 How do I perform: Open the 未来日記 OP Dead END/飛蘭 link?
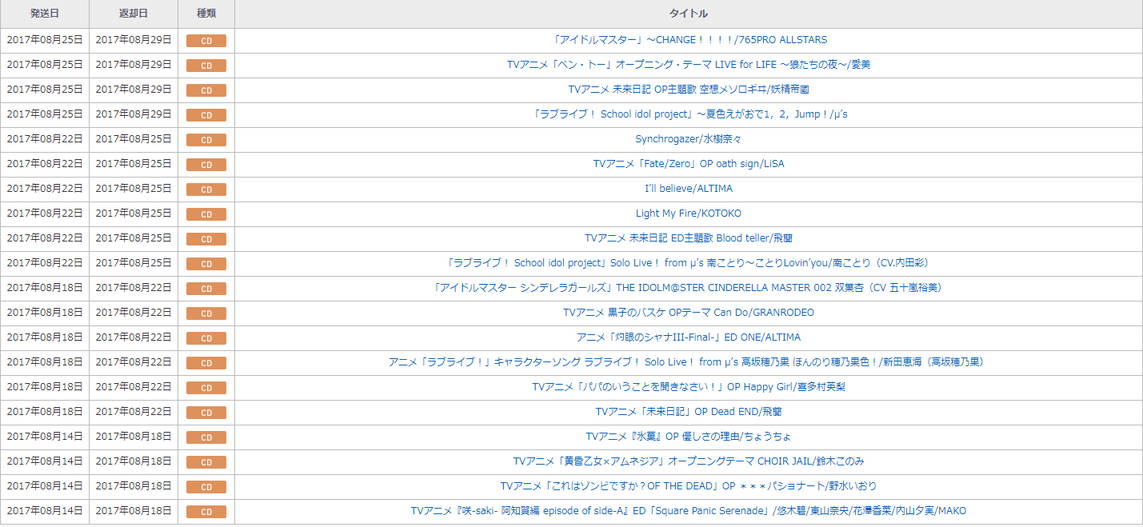coord(688,411)
